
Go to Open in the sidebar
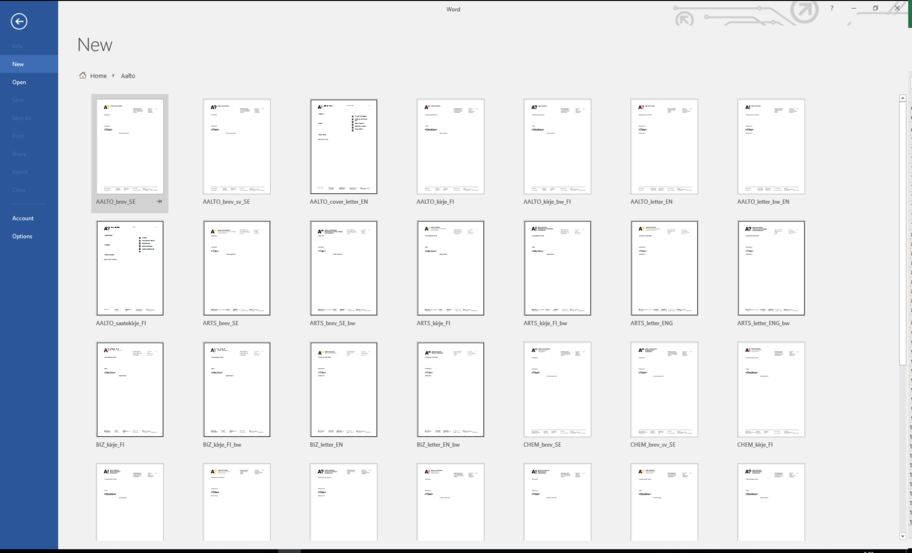click(19, 82)
